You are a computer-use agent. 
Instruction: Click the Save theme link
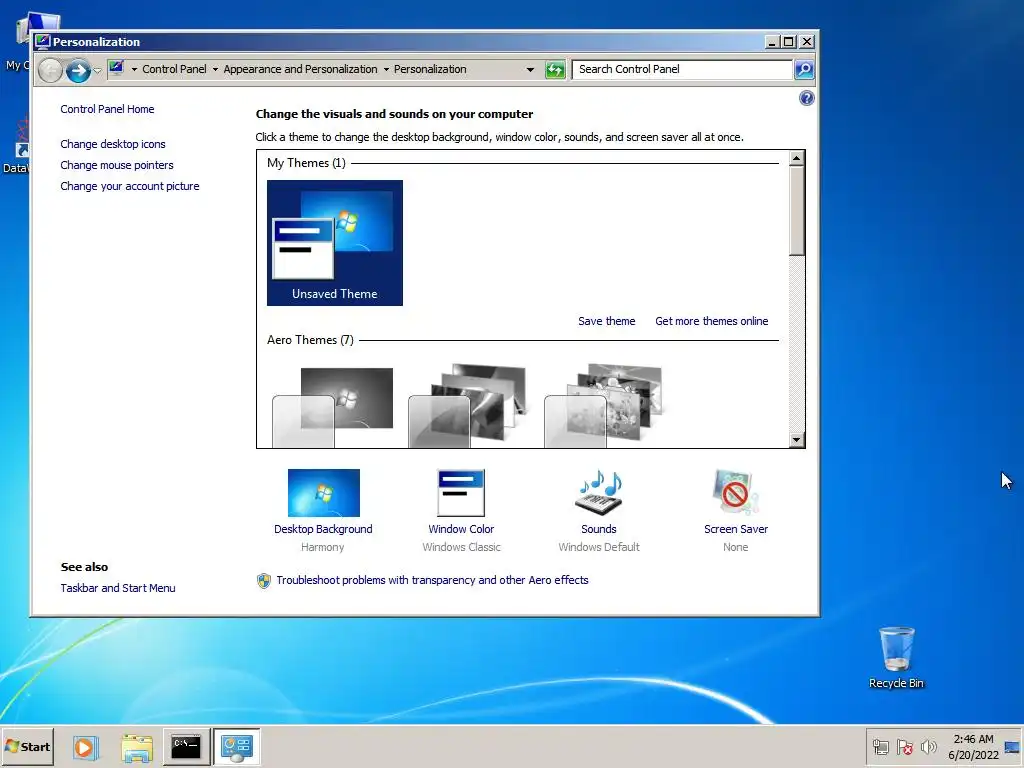pyautogui.click(x=607, y=321)
